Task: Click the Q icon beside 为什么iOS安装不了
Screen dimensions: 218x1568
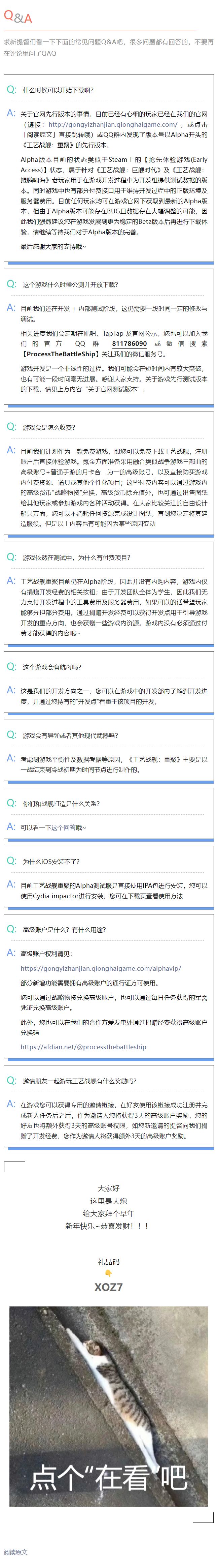Action: click(11, 860)
